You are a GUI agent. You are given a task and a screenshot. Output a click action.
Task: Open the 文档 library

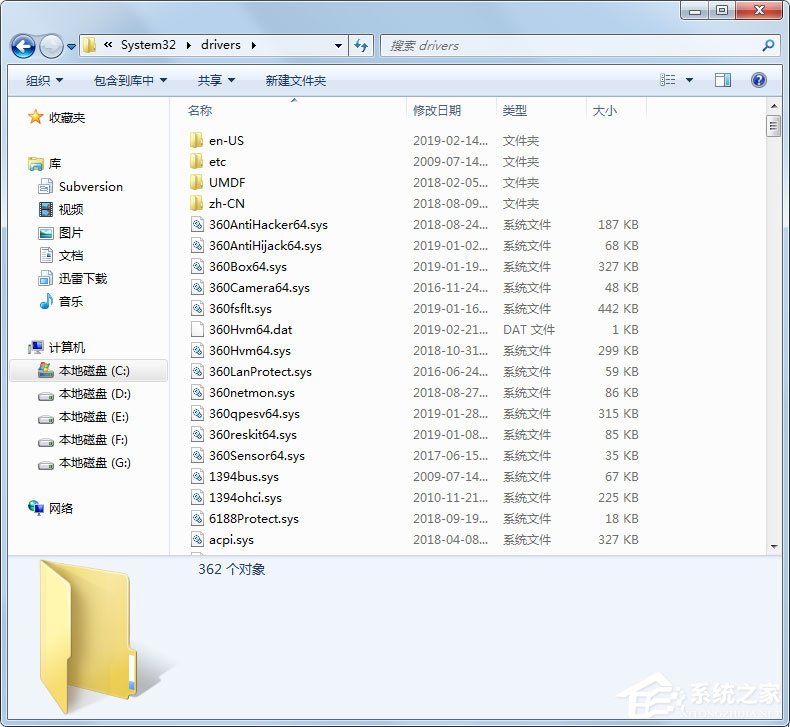[x=71, y=255]
